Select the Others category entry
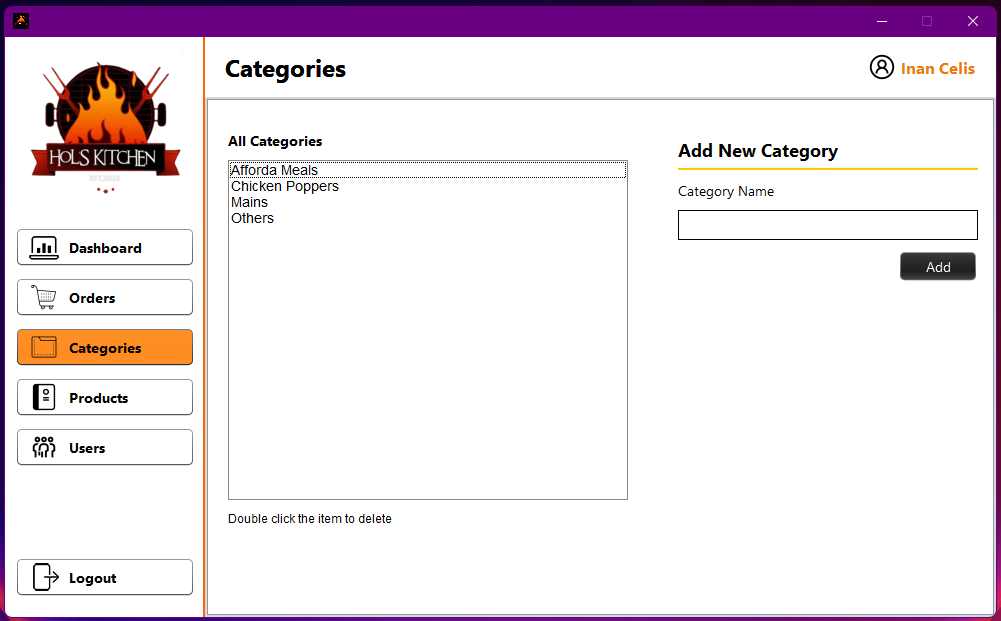The width and height of the screenshot is (1001, 621). tap(253, 218)
